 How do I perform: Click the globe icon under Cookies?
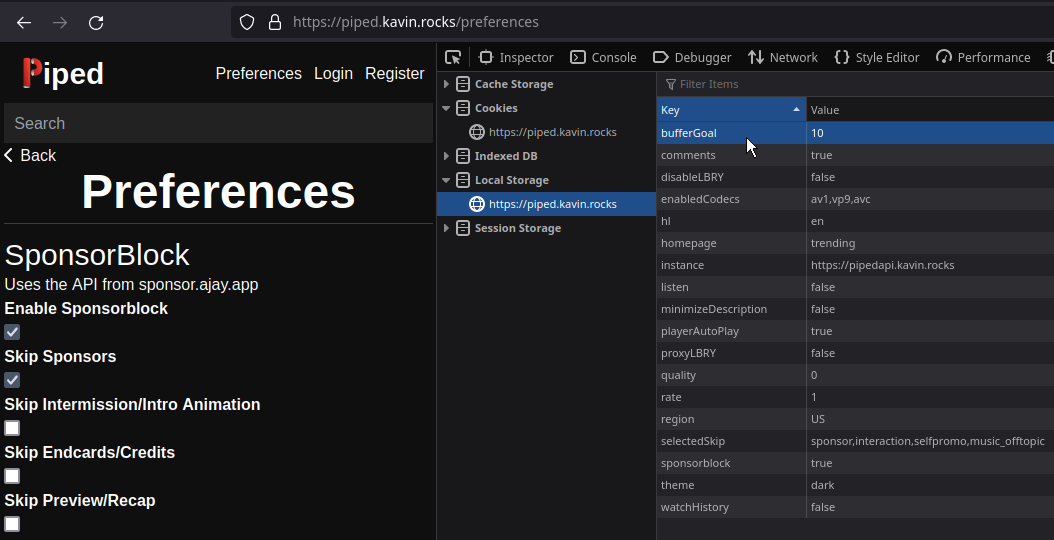coord(477,132)
